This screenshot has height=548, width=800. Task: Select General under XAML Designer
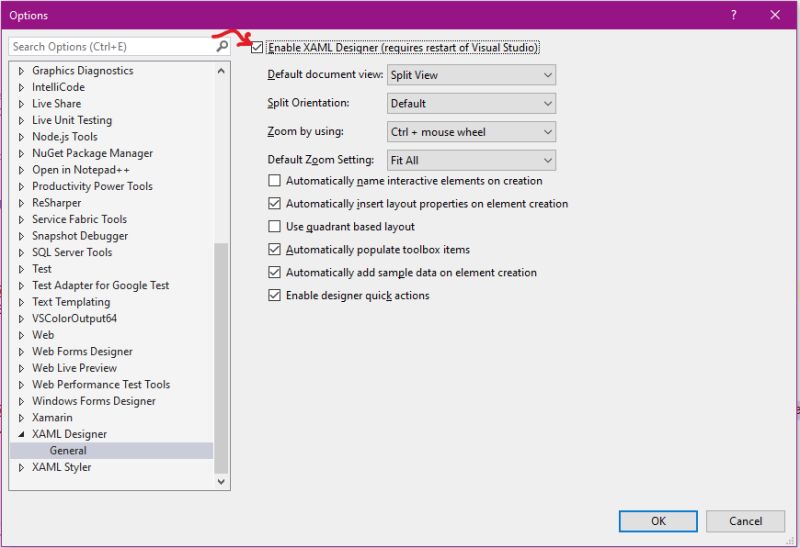[68, 451]
